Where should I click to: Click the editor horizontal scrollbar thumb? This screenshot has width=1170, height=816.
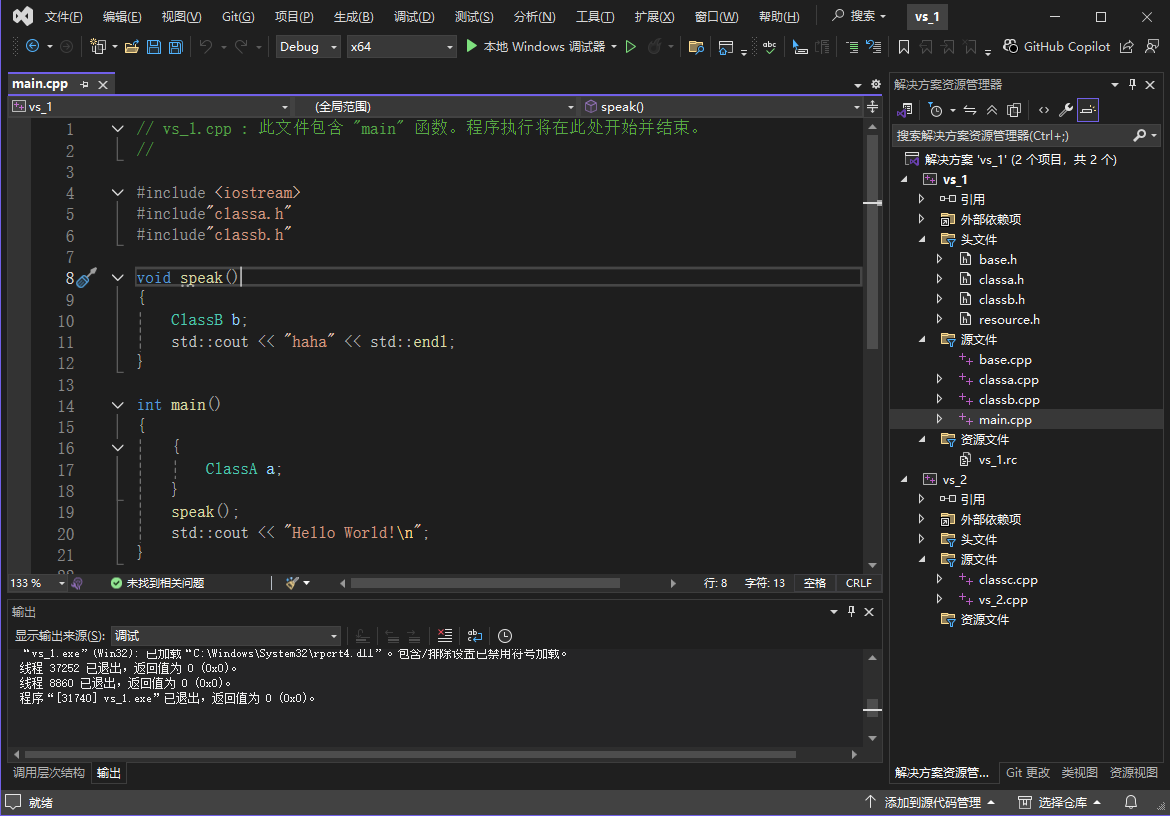485,583
